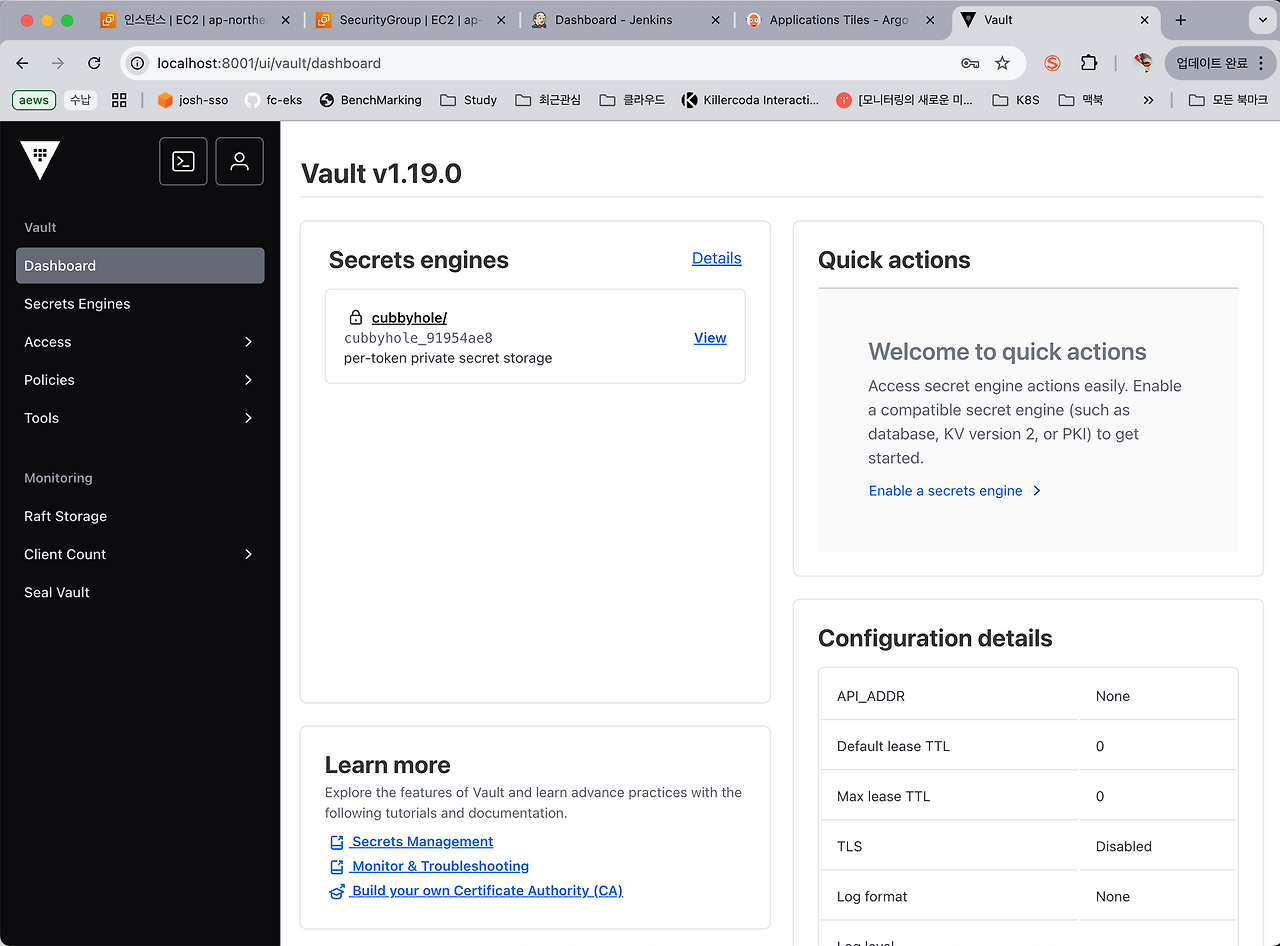Reload the page
This screenshot has width=1280, height=946.
(x=94, y=63)
